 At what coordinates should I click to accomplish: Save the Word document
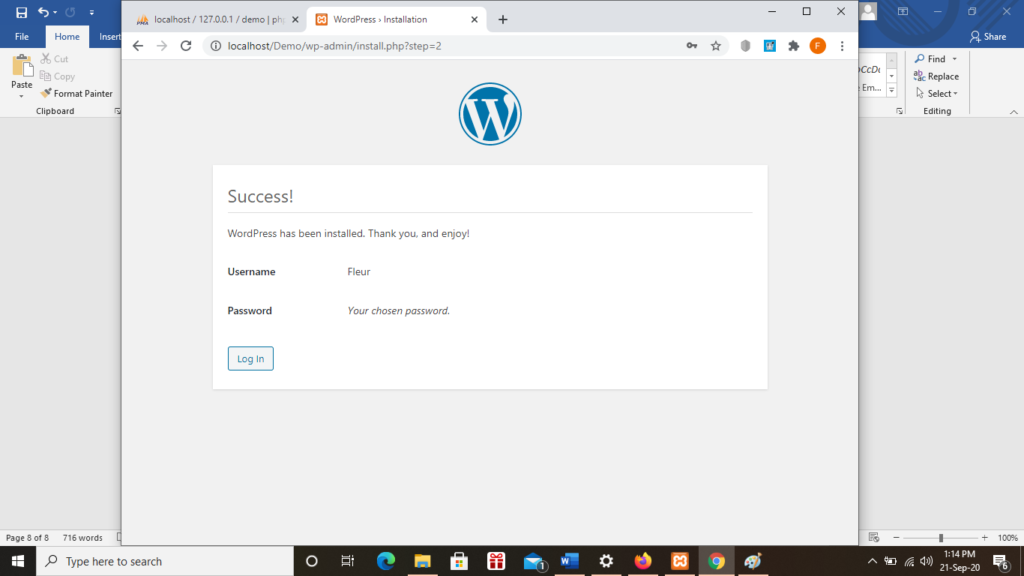pyautogui.click(x=21, y=12)
